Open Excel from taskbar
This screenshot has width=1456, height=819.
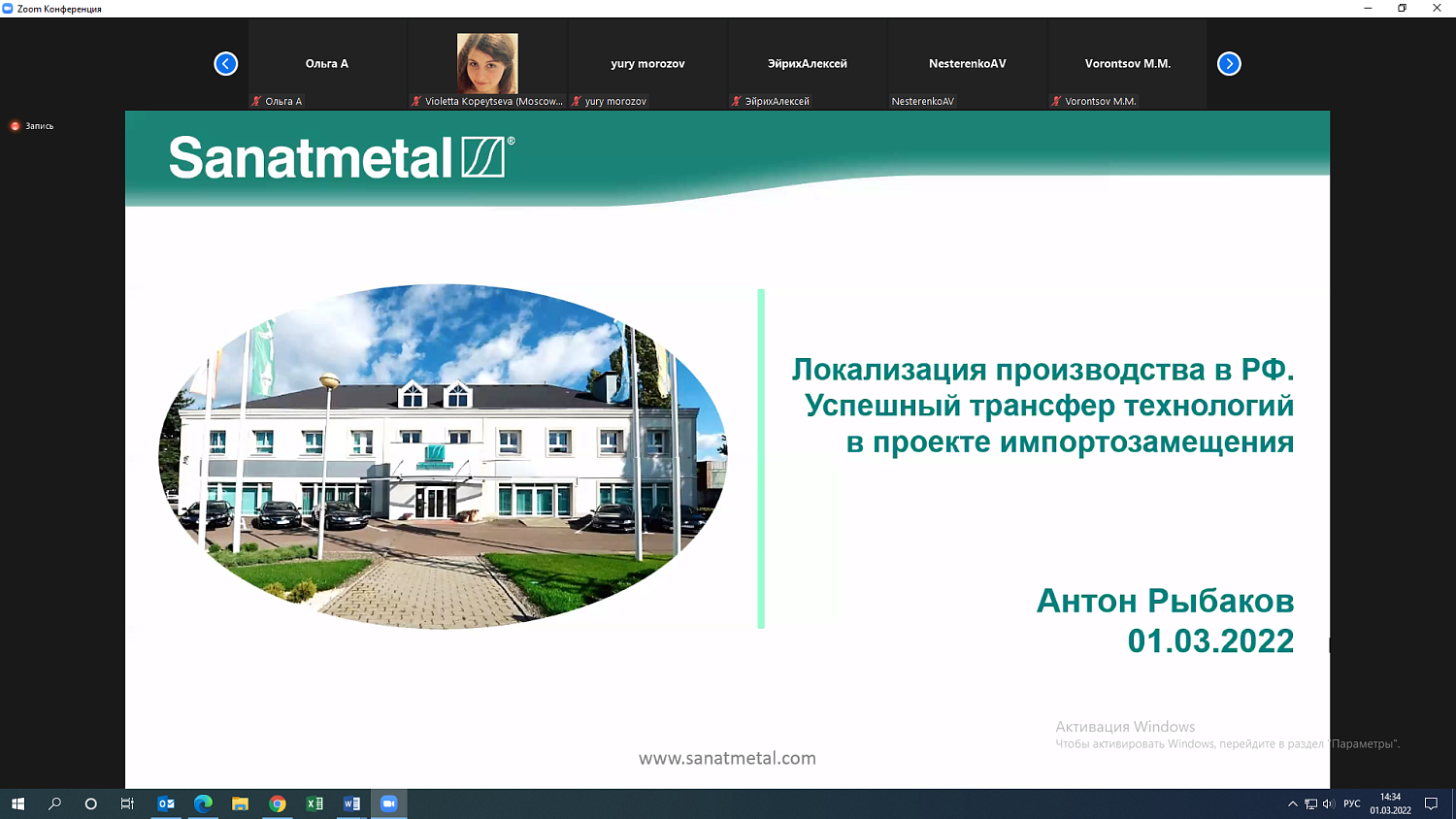(x=314, y=803)
